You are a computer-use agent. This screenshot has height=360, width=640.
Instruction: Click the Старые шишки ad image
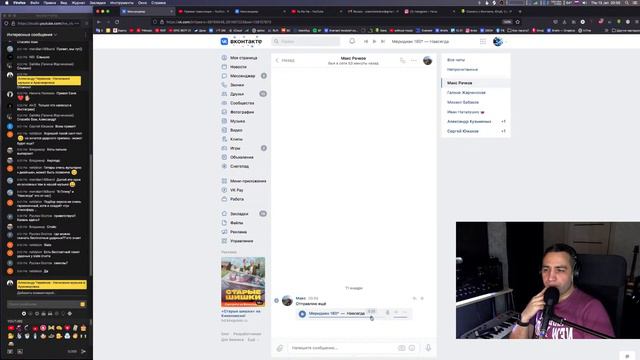coord(243,282)
